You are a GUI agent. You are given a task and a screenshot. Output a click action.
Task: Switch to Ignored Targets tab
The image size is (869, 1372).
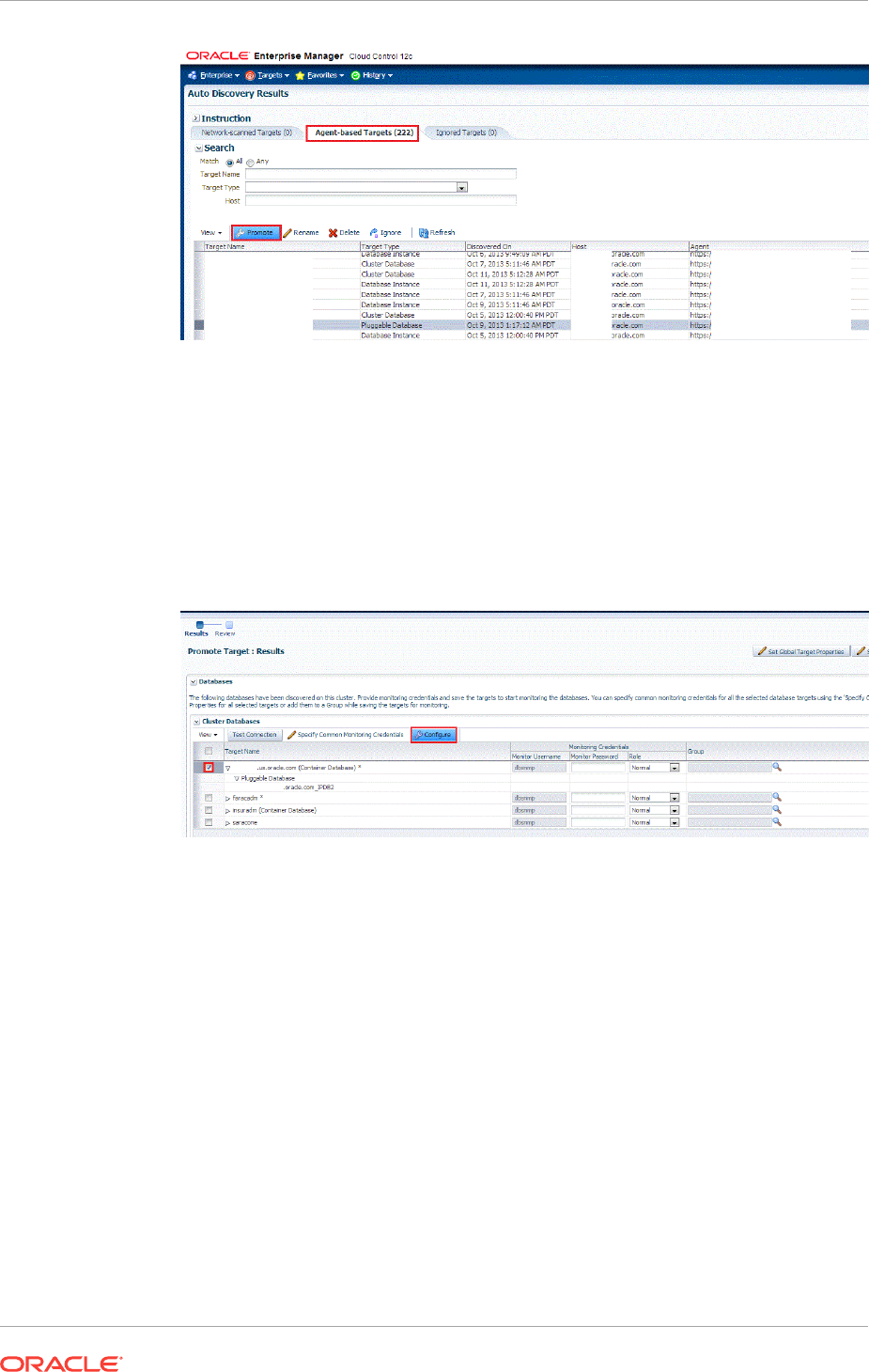(466, 133)
